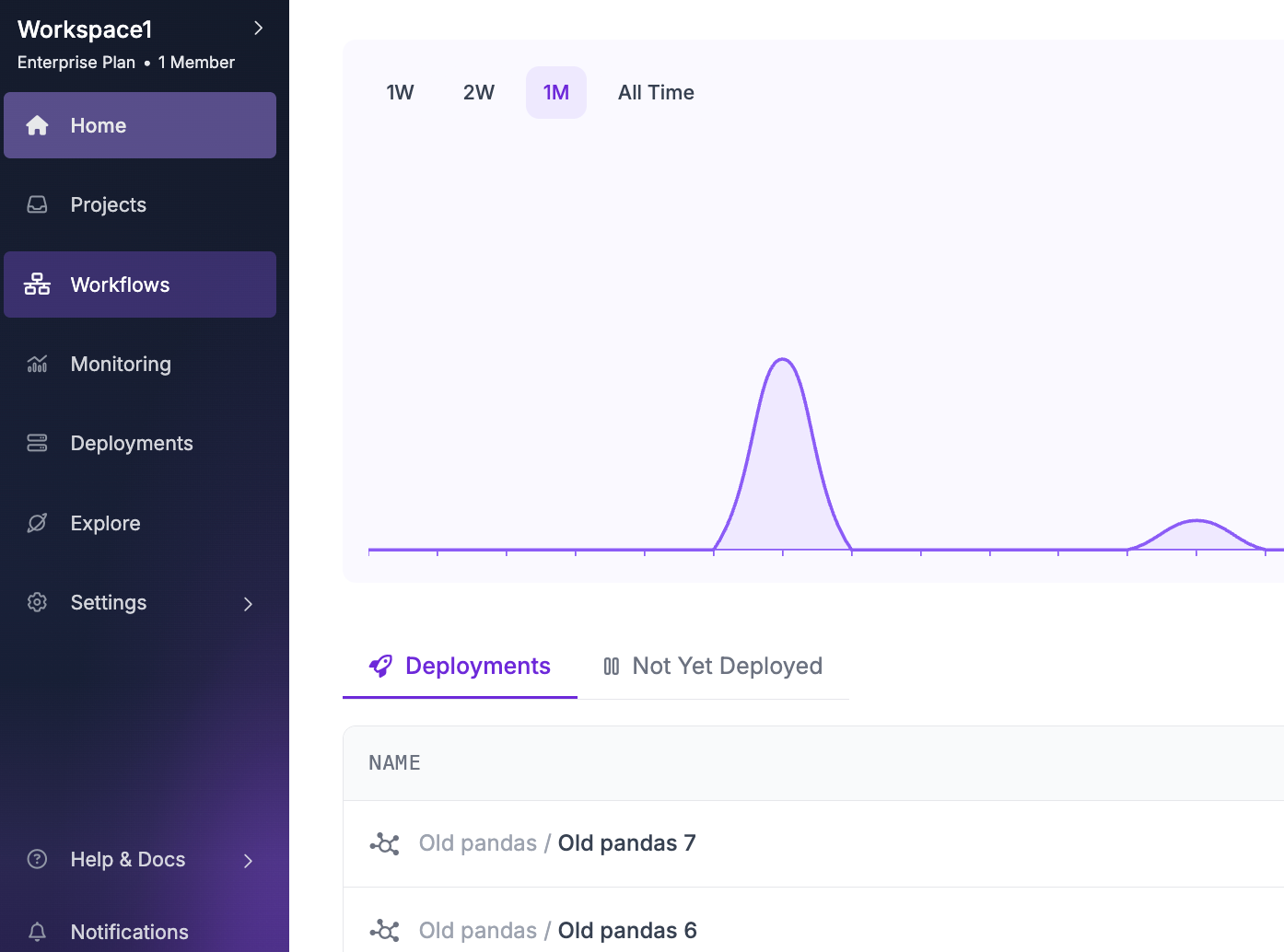Expand the Help & Docs chevron
The height and width of the screenshot is (952, 1284).
pyautogui.click(x=248, y=860)
